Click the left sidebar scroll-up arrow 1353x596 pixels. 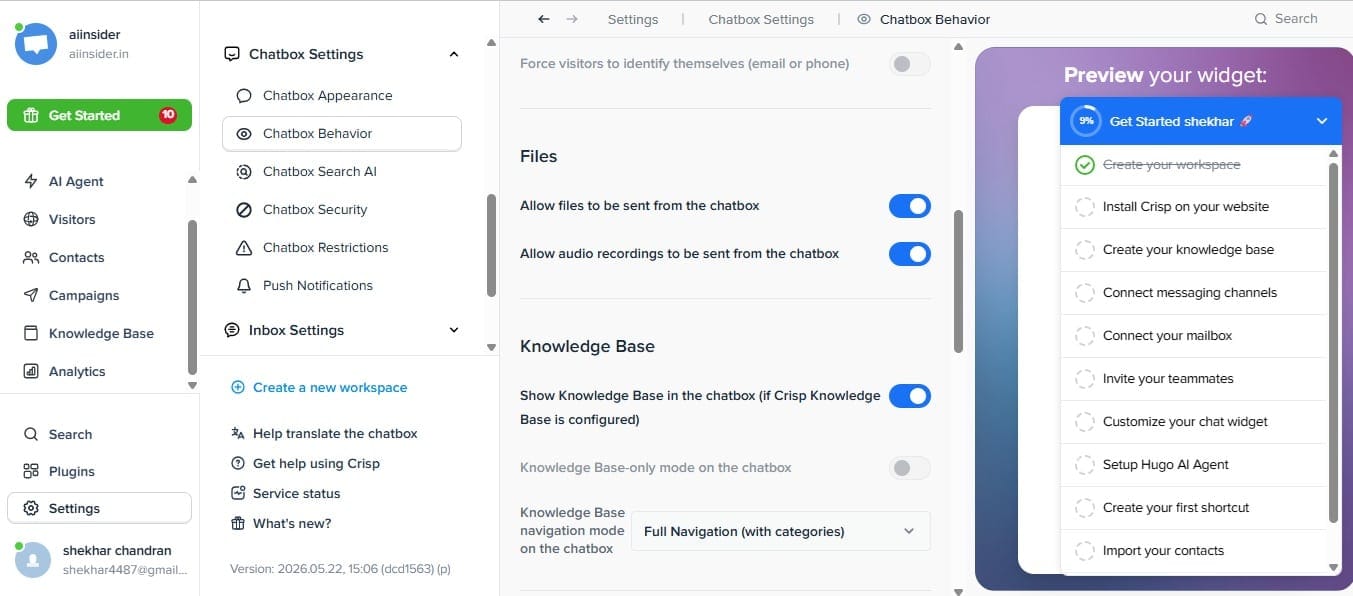192,180
